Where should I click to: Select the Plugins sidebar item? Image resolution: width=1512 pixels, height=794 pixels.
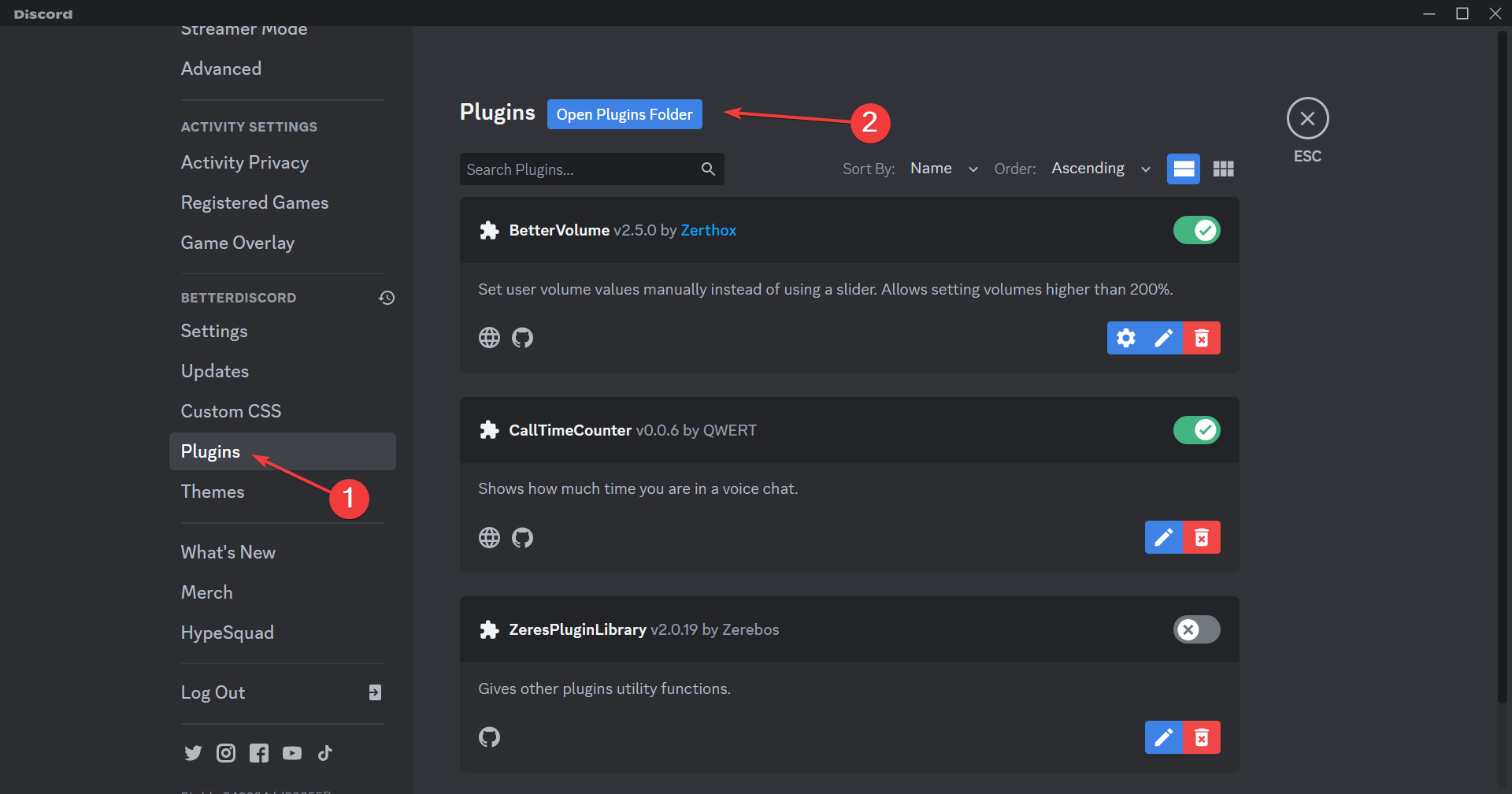click(283, 451)
